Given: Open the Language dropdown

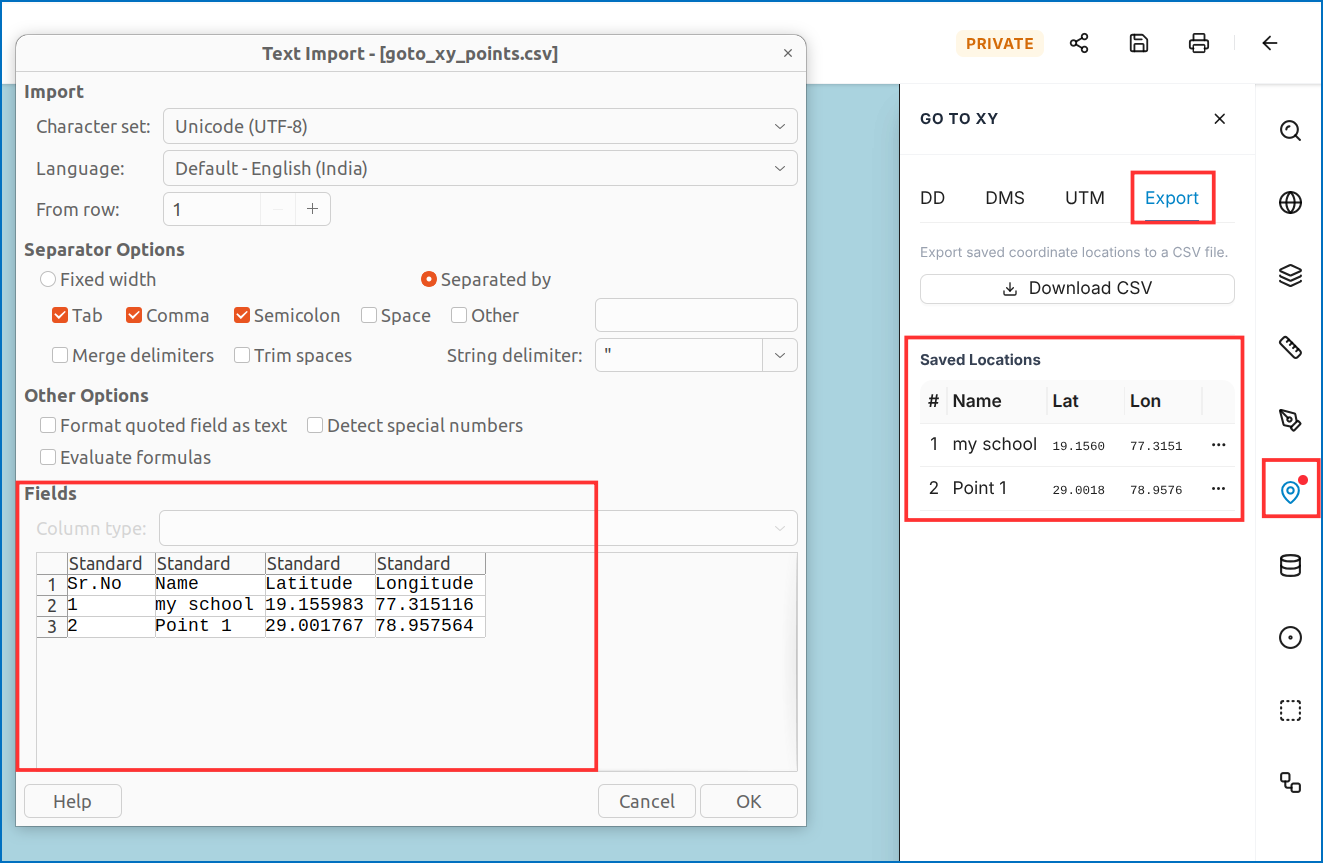Looking at the screenshot, I should click(x=480, y=169).
